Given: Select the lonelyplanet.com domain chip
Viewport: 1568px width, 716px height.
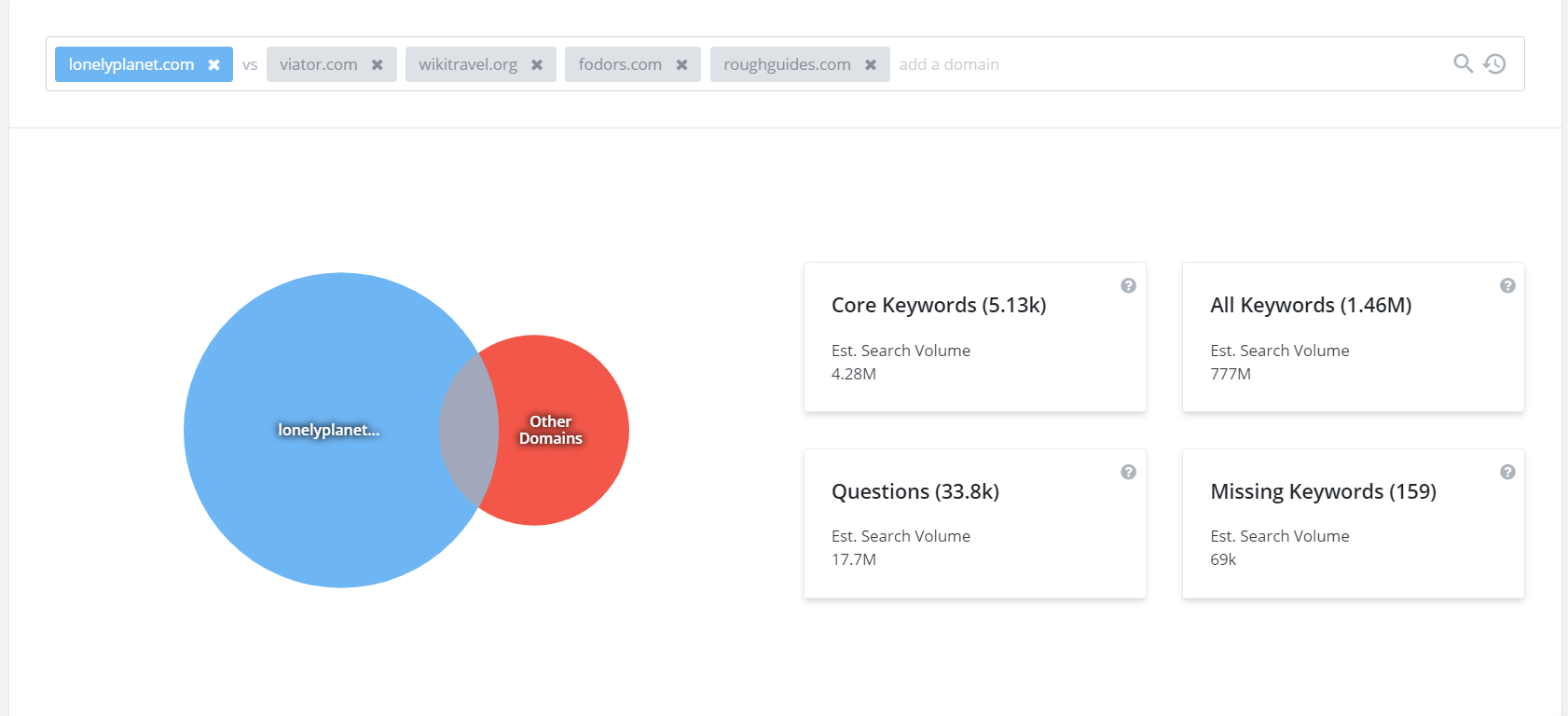Looking at the screenshot, I should pos(131,64).
